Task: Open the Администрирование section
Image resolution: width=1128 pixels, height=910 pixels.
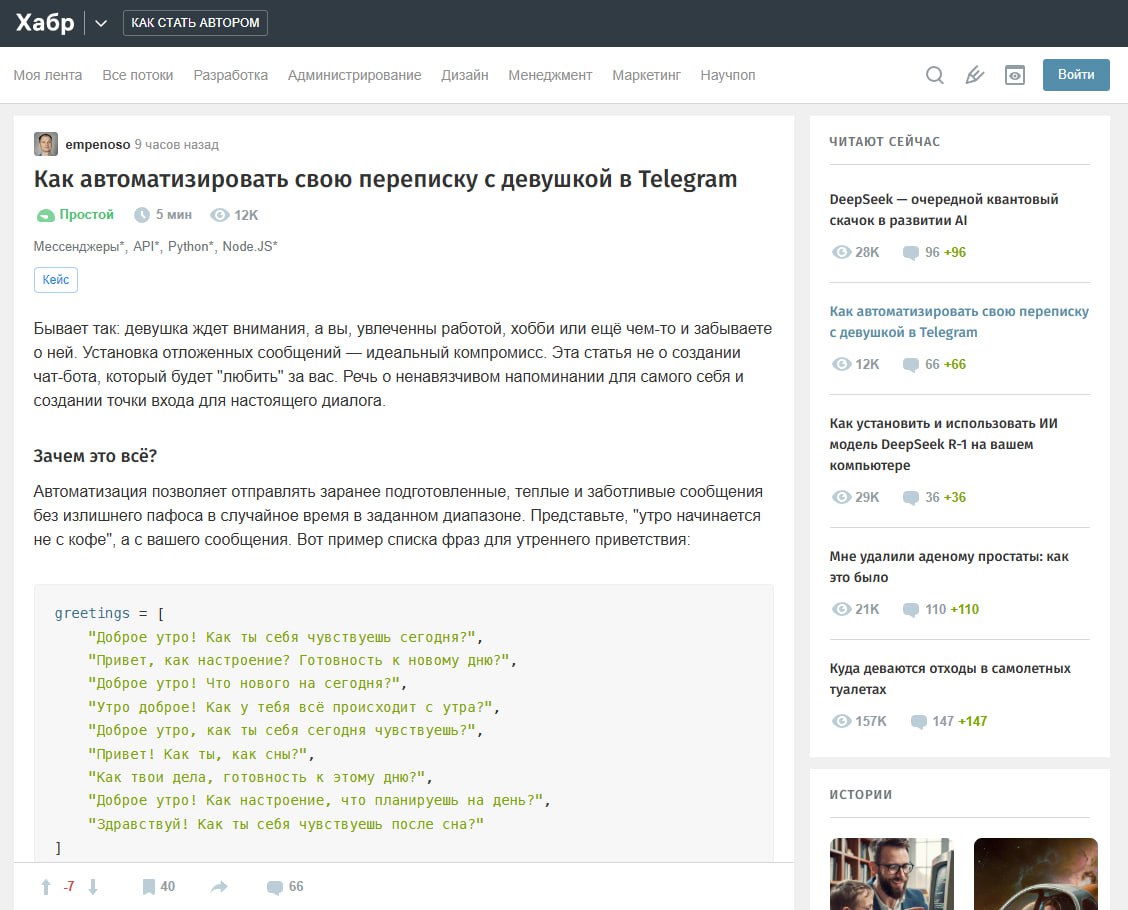Action: click(354, 75)
